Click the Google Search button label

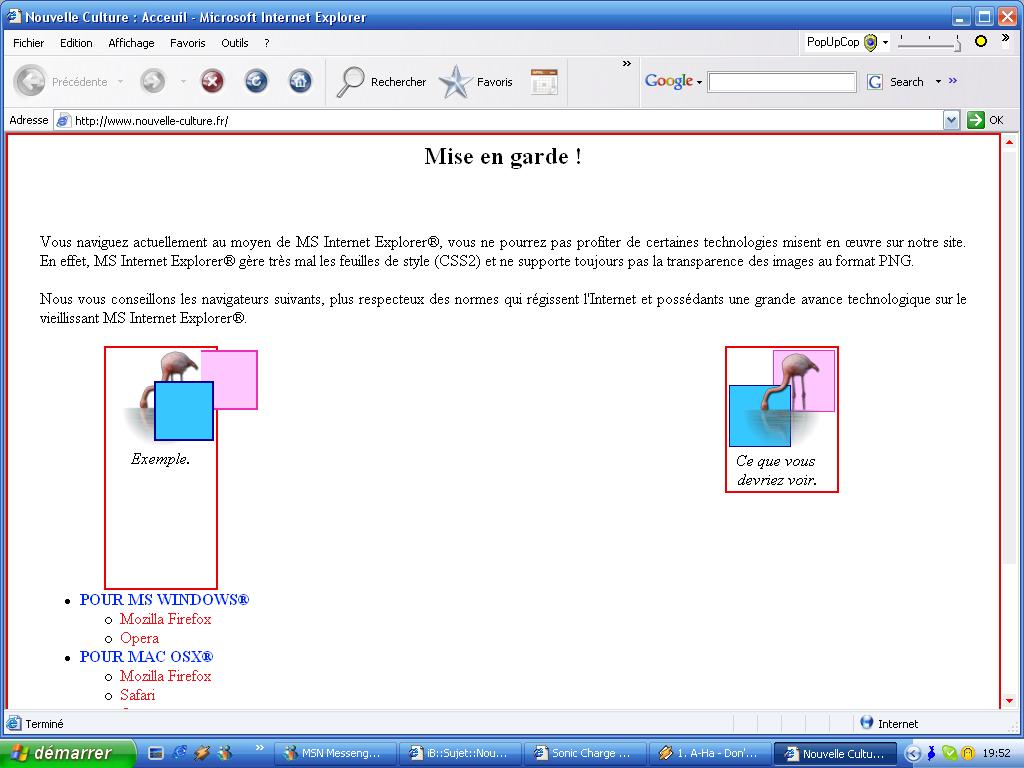click(x=906, y=82)
